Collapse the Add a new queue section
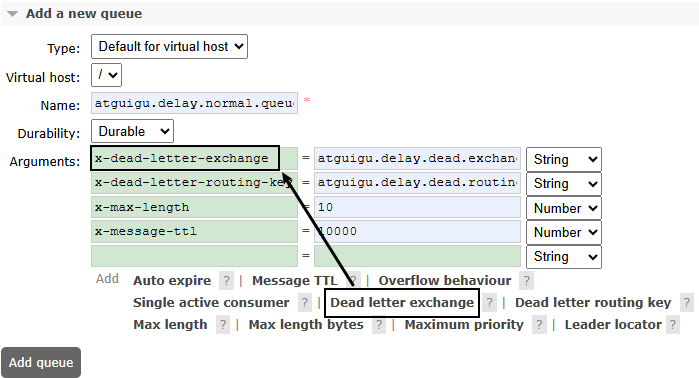The width and height of the screenshot is (699, 378). 83,13
